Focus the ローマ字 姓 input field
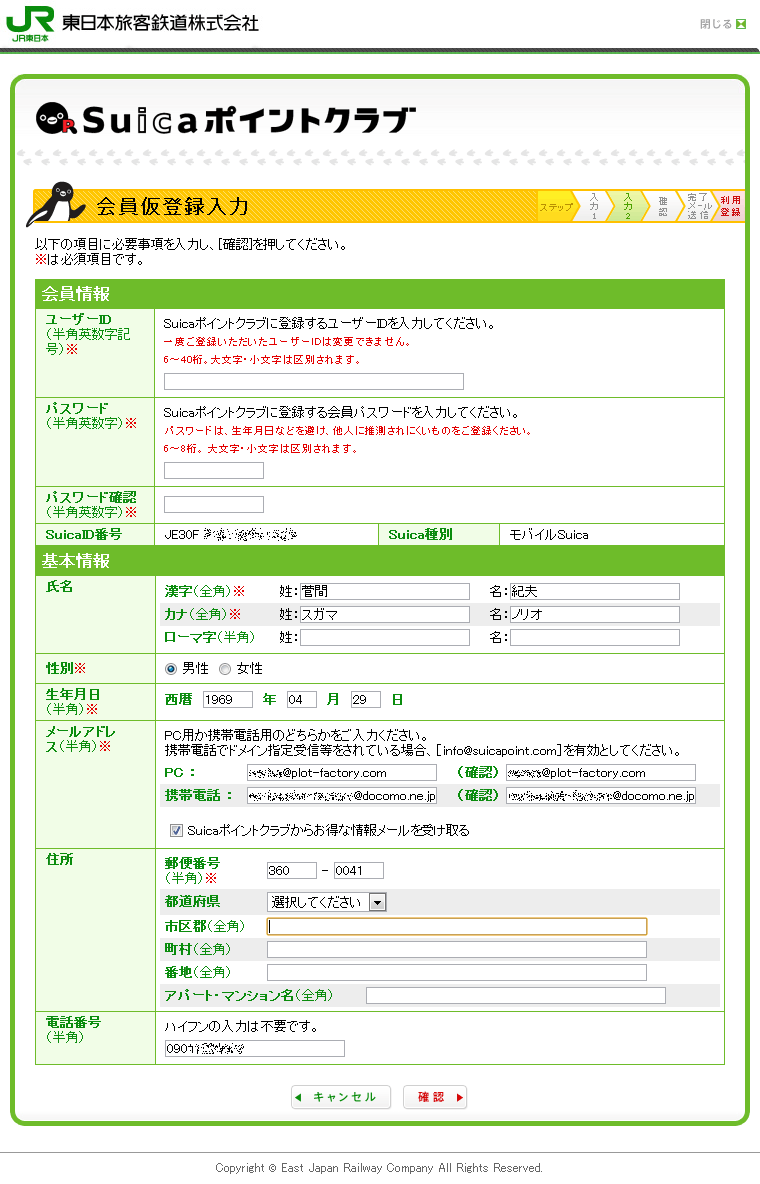The width and height of the screenshot is (760, 1184). [385, 638]
